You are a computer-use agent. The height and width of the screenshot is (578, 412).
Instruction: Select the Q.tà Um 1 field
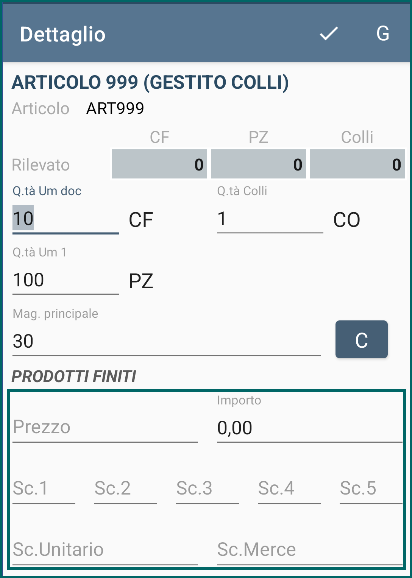tap(65, 280)
